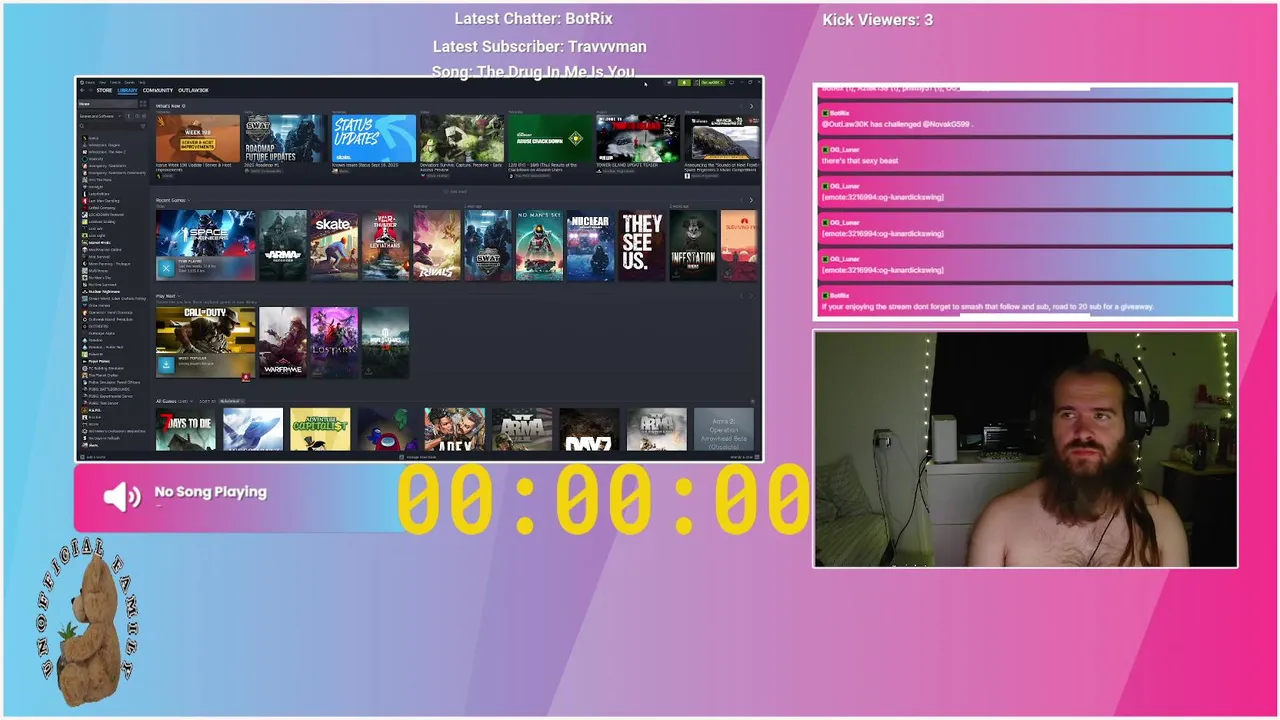Select Lost Ark in Play Next
This screenshot has width=1280, height=720.
tap(334, 342)
